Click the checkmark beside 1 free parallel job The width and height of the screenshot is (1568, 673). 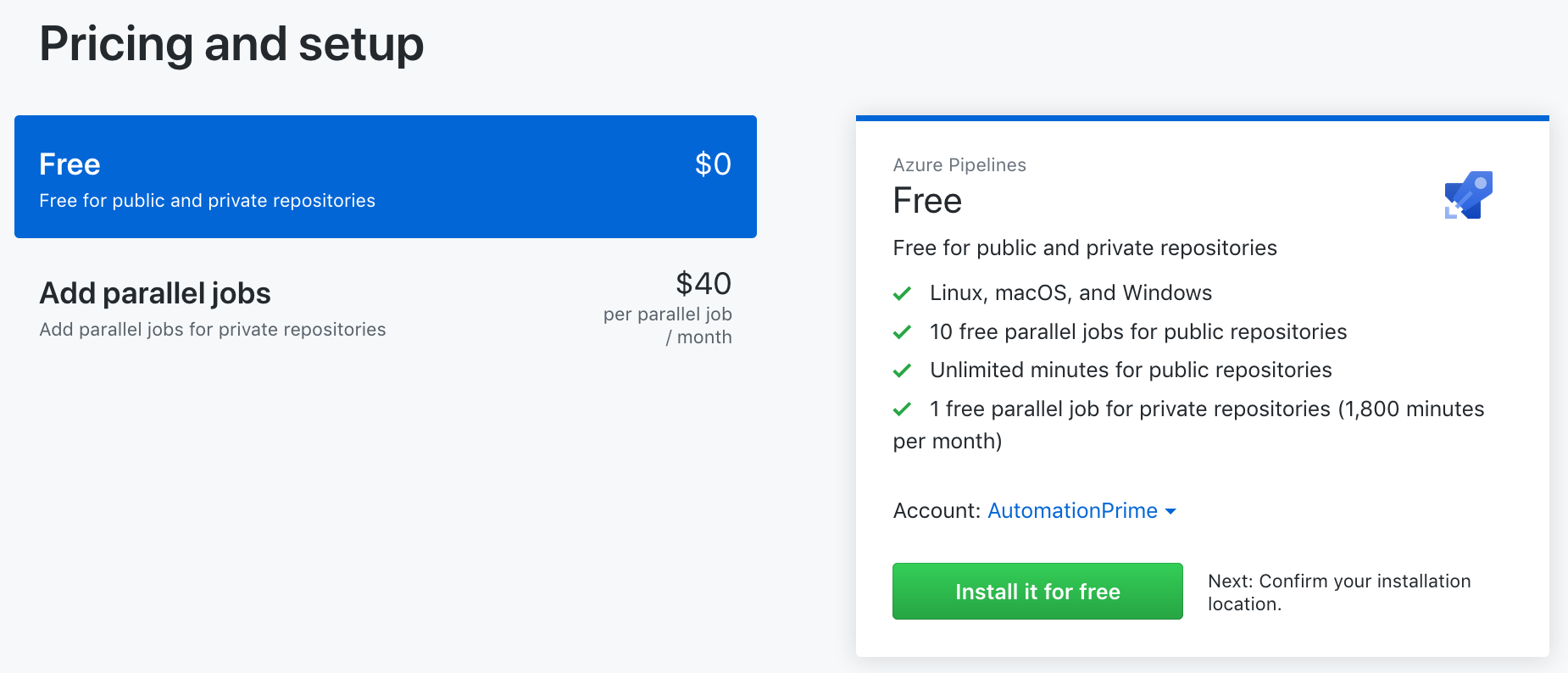pos(902,409)
